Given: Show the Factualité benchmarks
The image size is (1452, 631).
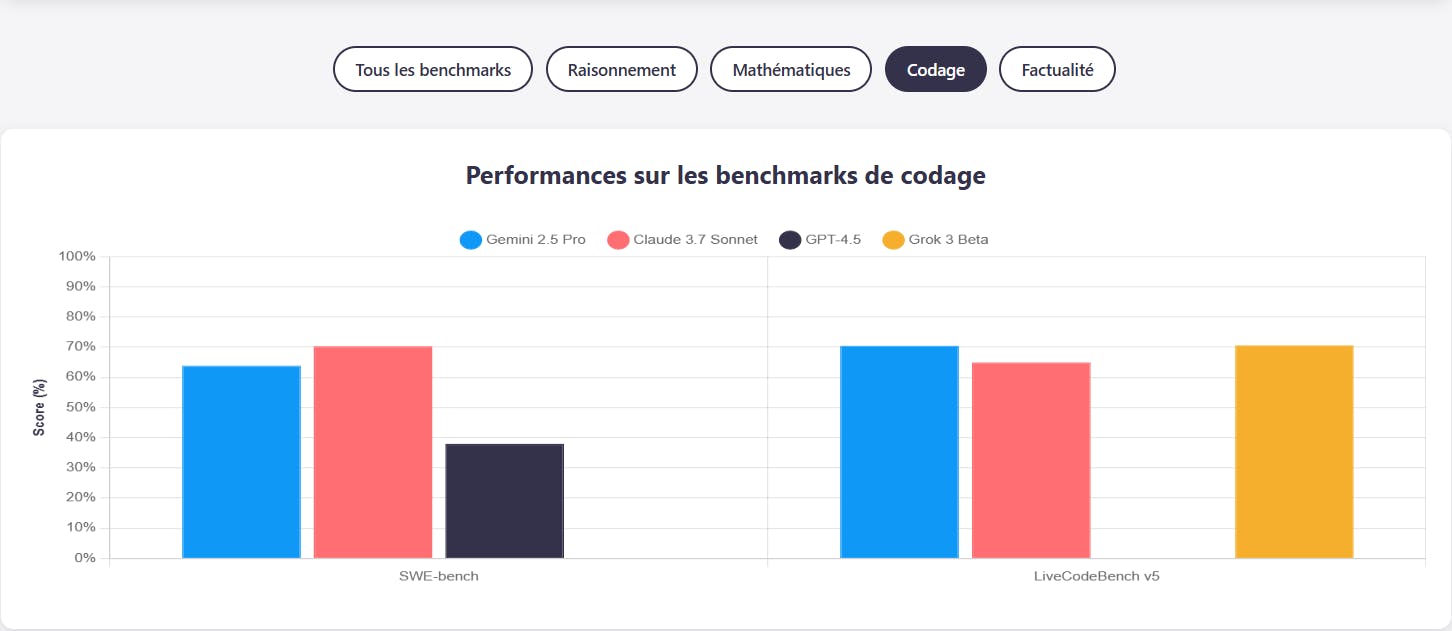Looking at the screenshot, I should 1057,70.
